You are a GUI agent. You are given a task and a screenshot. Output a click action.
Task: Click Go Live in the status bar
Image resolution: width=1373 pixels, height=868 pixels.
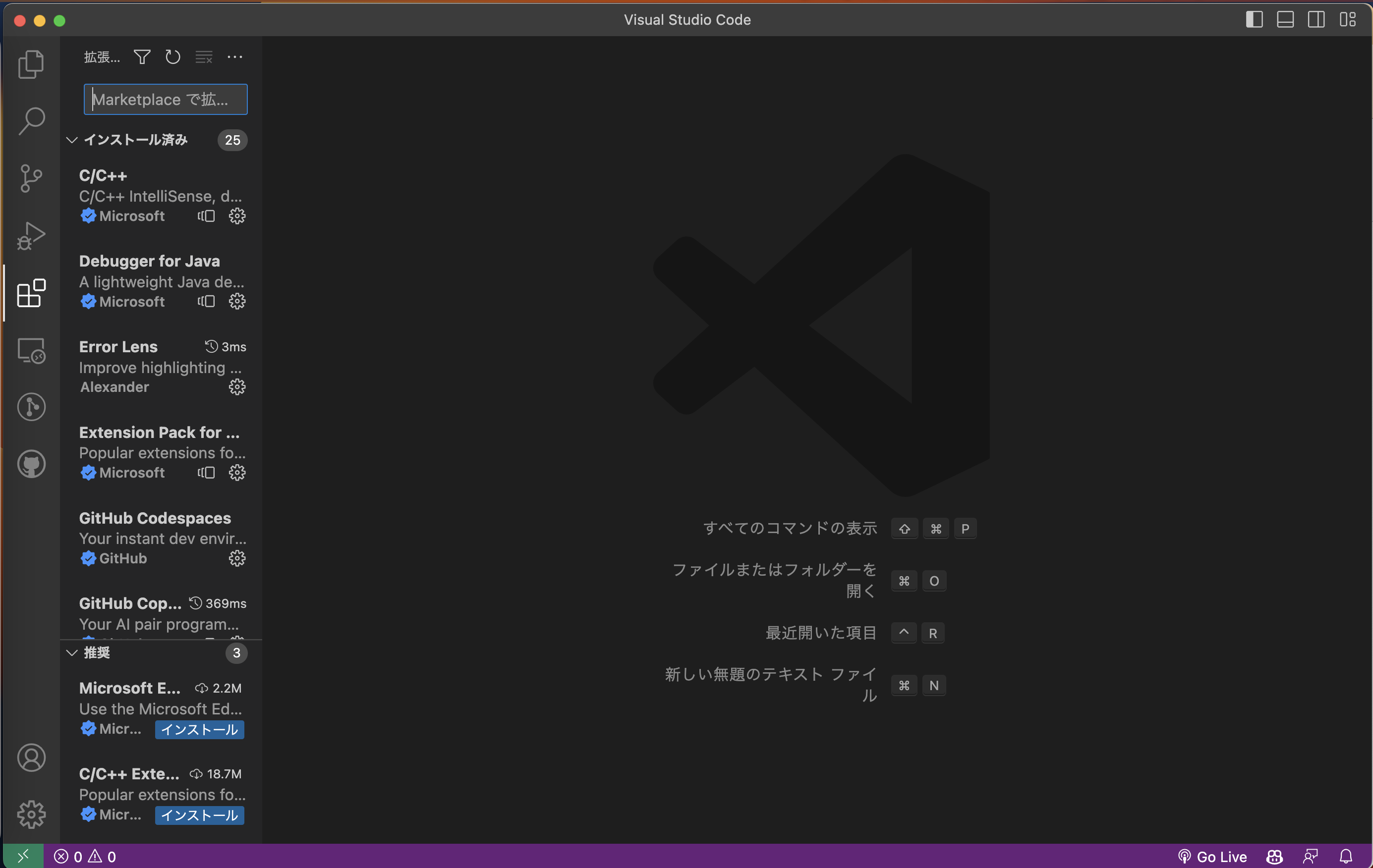point(1213,857)
